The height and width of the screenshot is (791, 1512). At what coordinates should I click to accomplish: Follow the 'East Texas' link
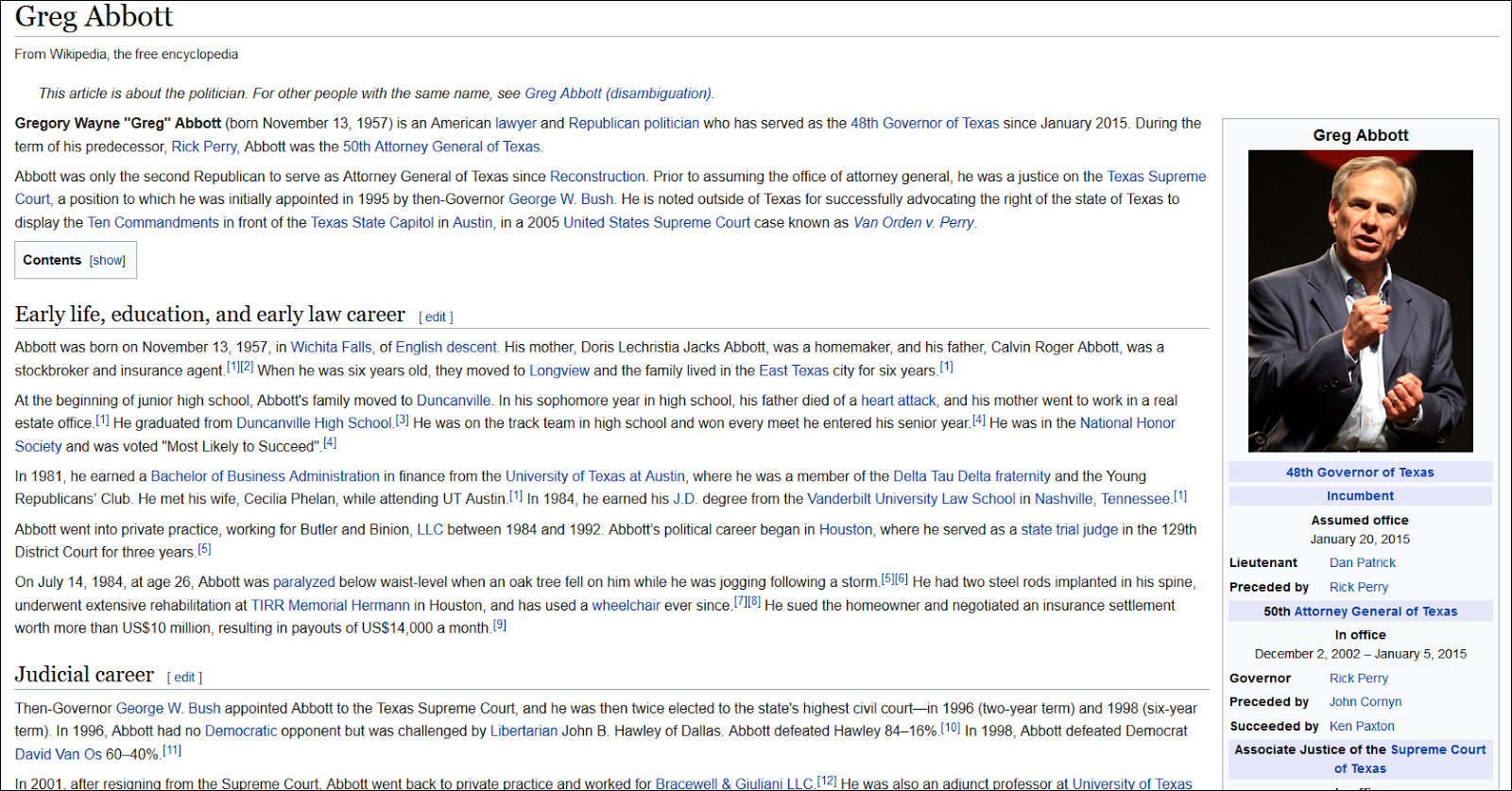point(794,370)
